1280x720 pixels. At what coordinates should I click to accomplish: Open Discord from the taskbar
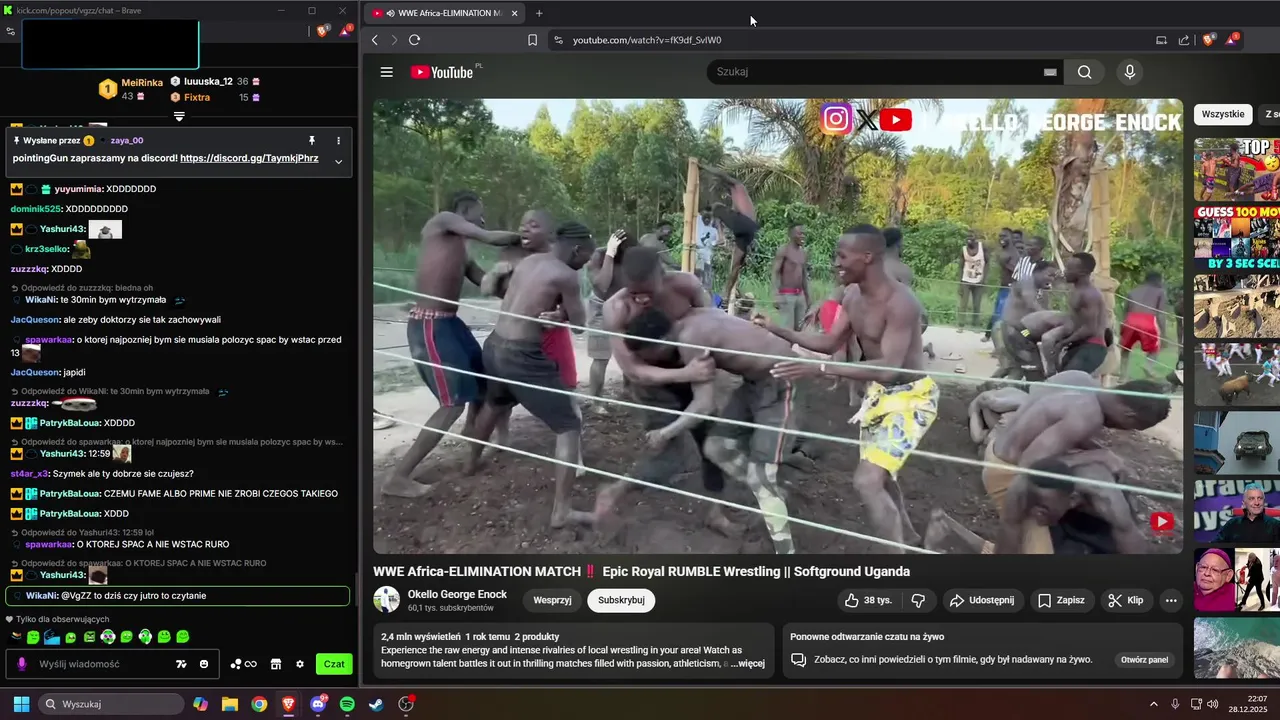click(318, 704)
